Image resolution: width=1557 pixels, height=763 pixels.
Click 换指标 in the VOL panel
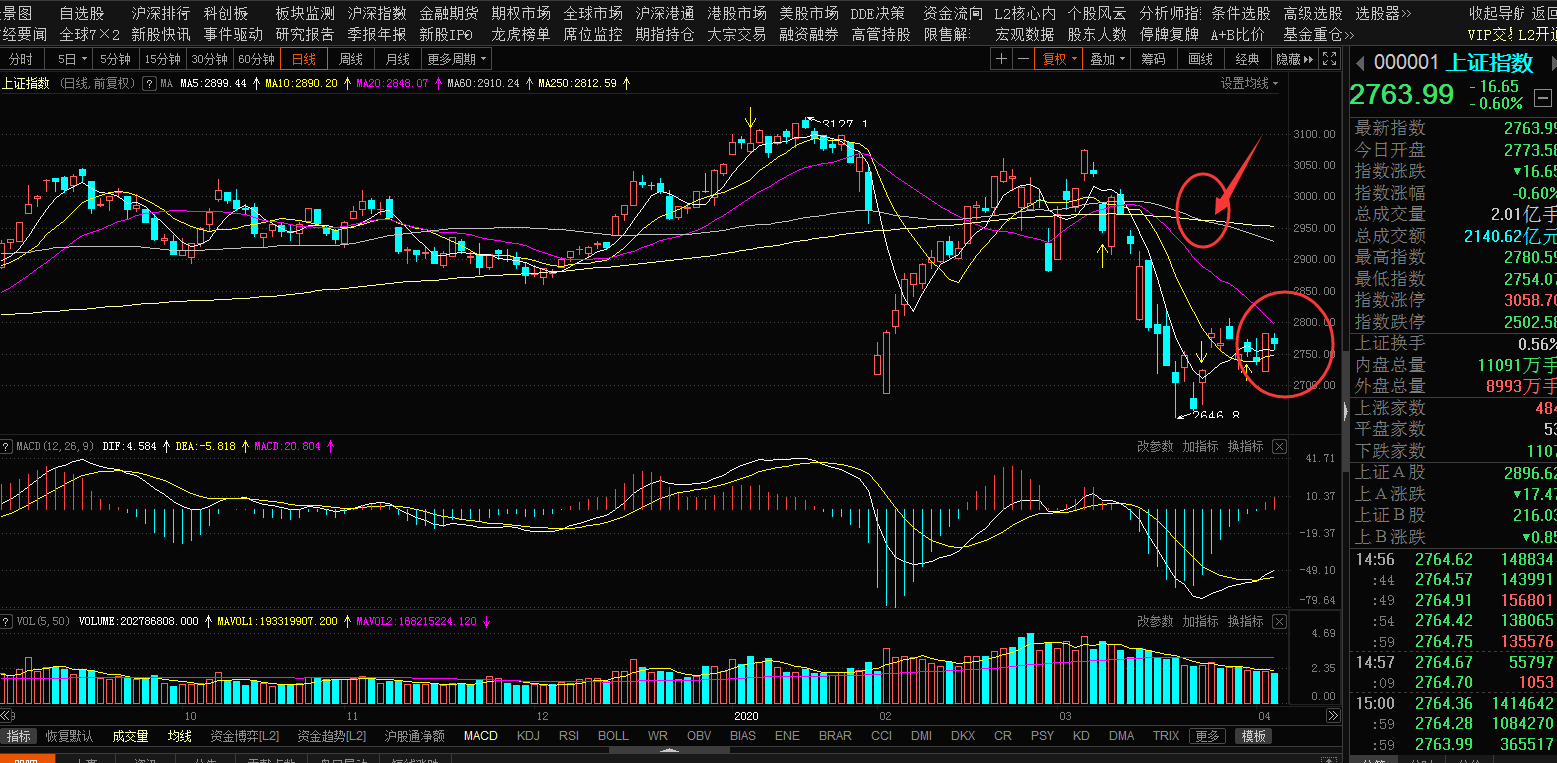pyautogui.click(x=1245, y=621)
